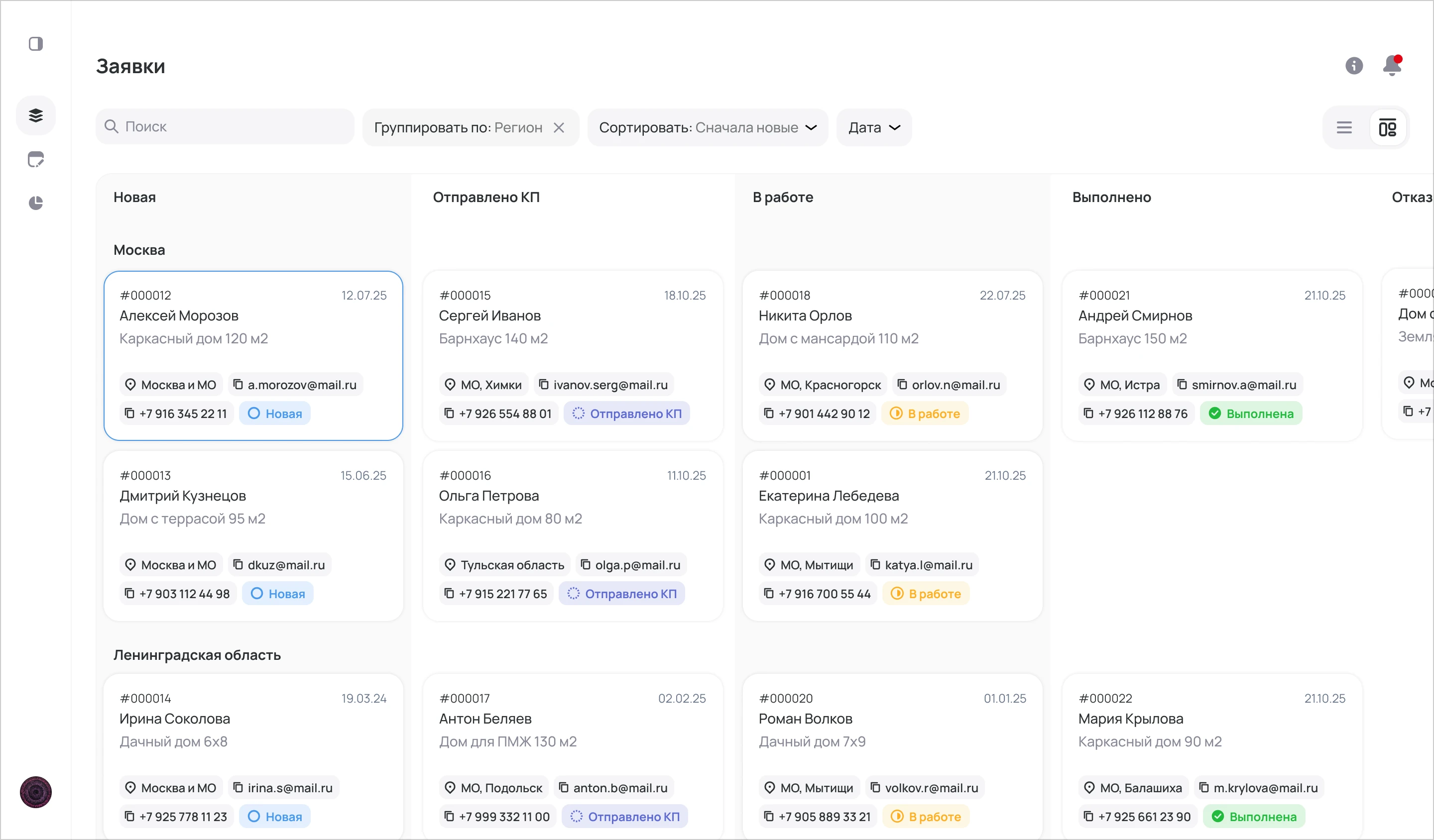Click the Новая status on request #000012
This screenshot has height=840, width=1434.
tap(275, 414)
